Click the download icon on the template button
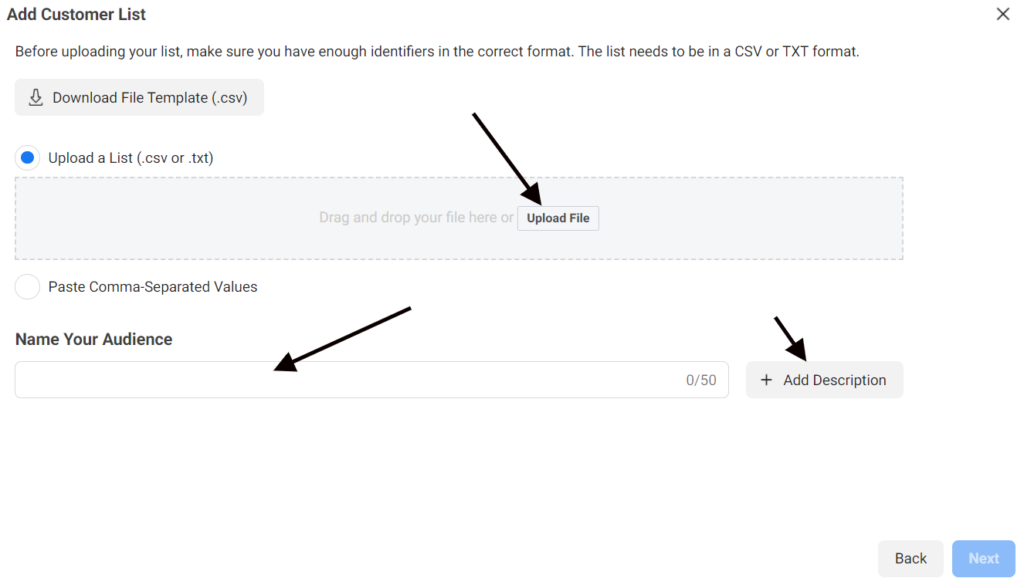1024x585 pixels. click(x=34, y=97)
